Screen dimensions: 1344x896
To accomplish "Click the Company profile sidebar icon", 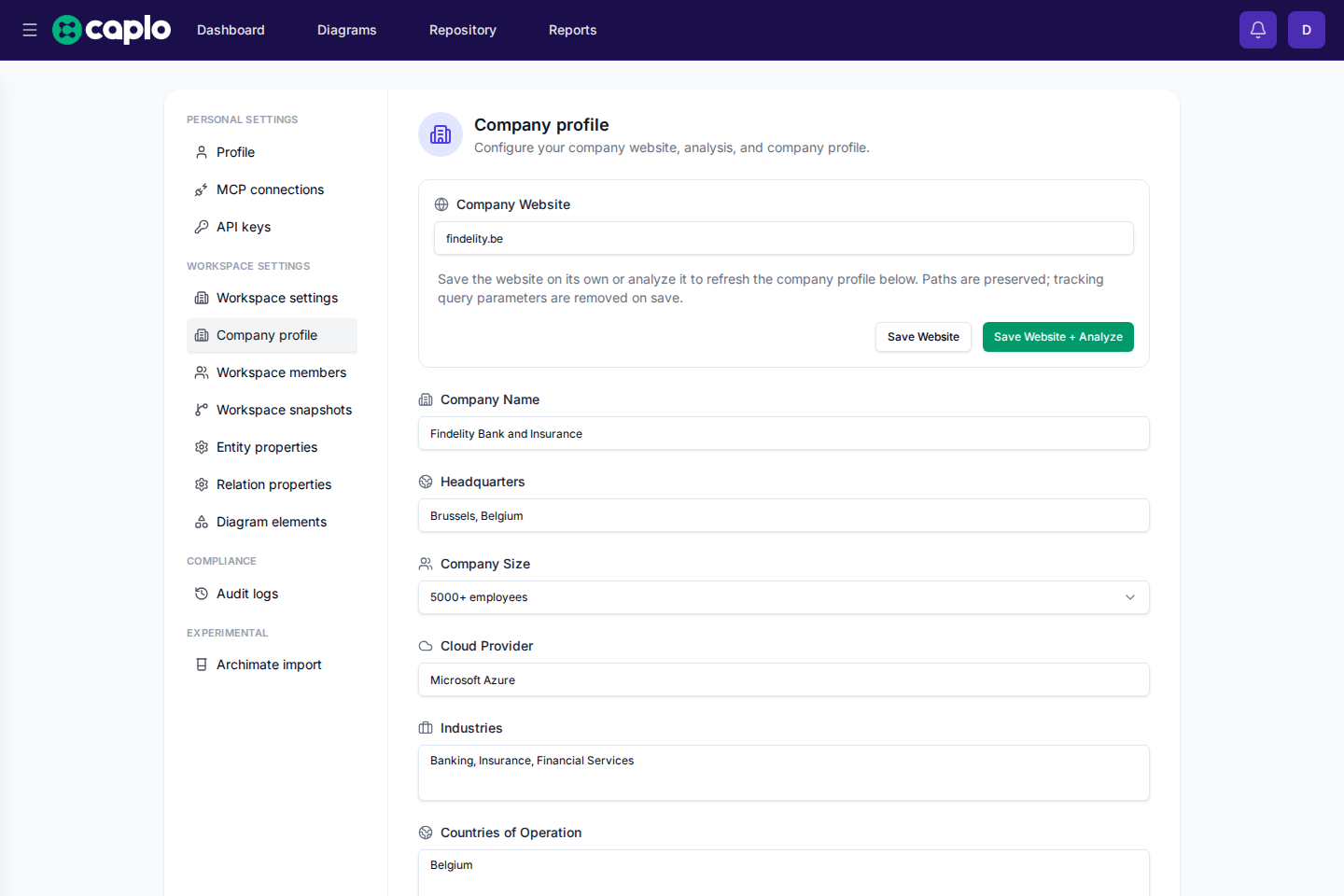I will [x=202, y=335].
